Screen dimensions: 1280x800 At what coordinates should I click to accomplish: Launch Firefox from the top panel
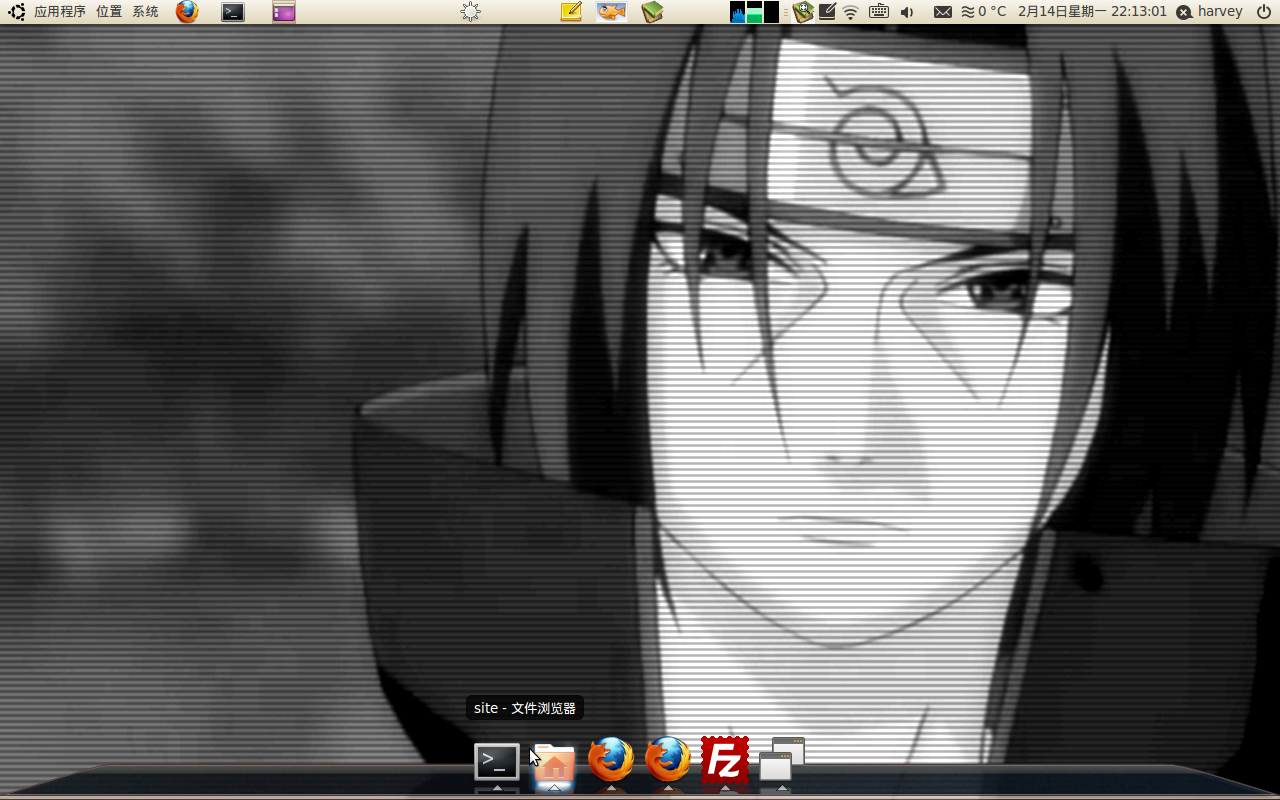tap(187, 12)
